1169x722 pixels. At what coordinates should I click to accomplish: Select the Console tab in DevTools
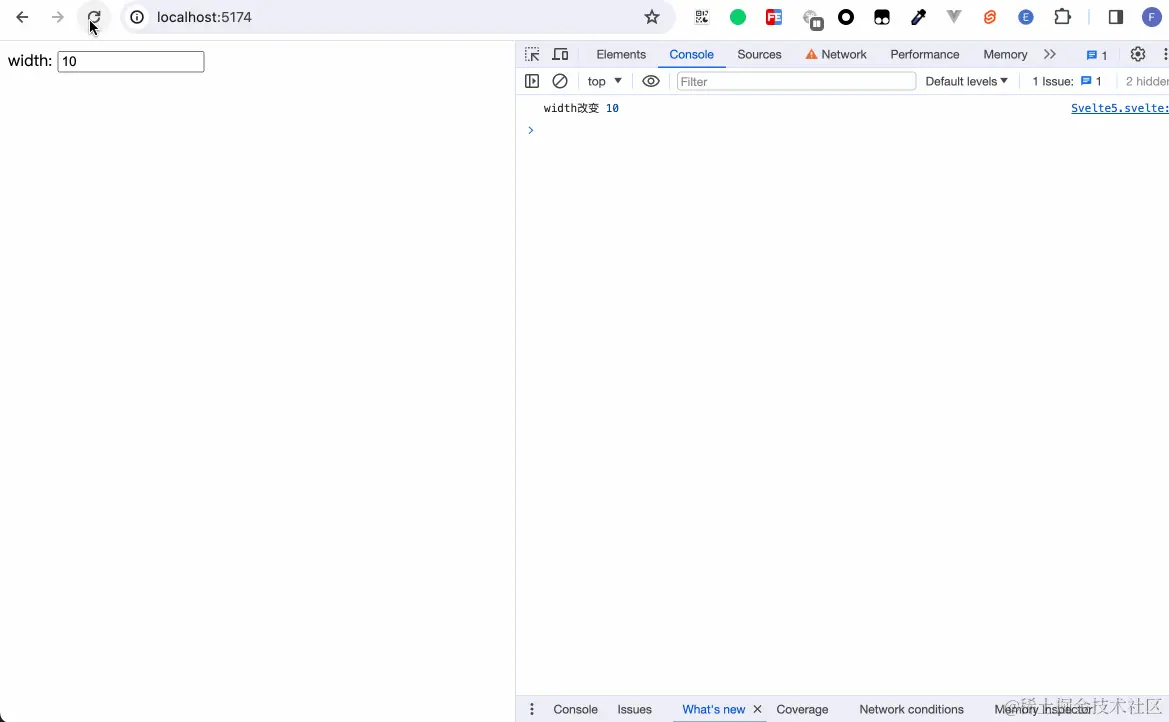coord(691,54)
